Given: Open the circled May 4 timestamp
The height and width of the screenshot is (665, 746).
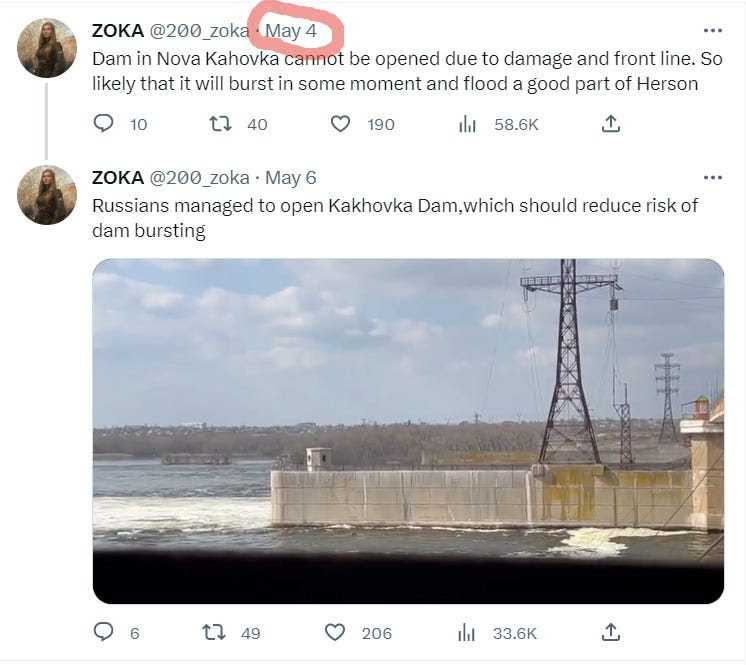Looking at the screenshot, I should 291,31.
